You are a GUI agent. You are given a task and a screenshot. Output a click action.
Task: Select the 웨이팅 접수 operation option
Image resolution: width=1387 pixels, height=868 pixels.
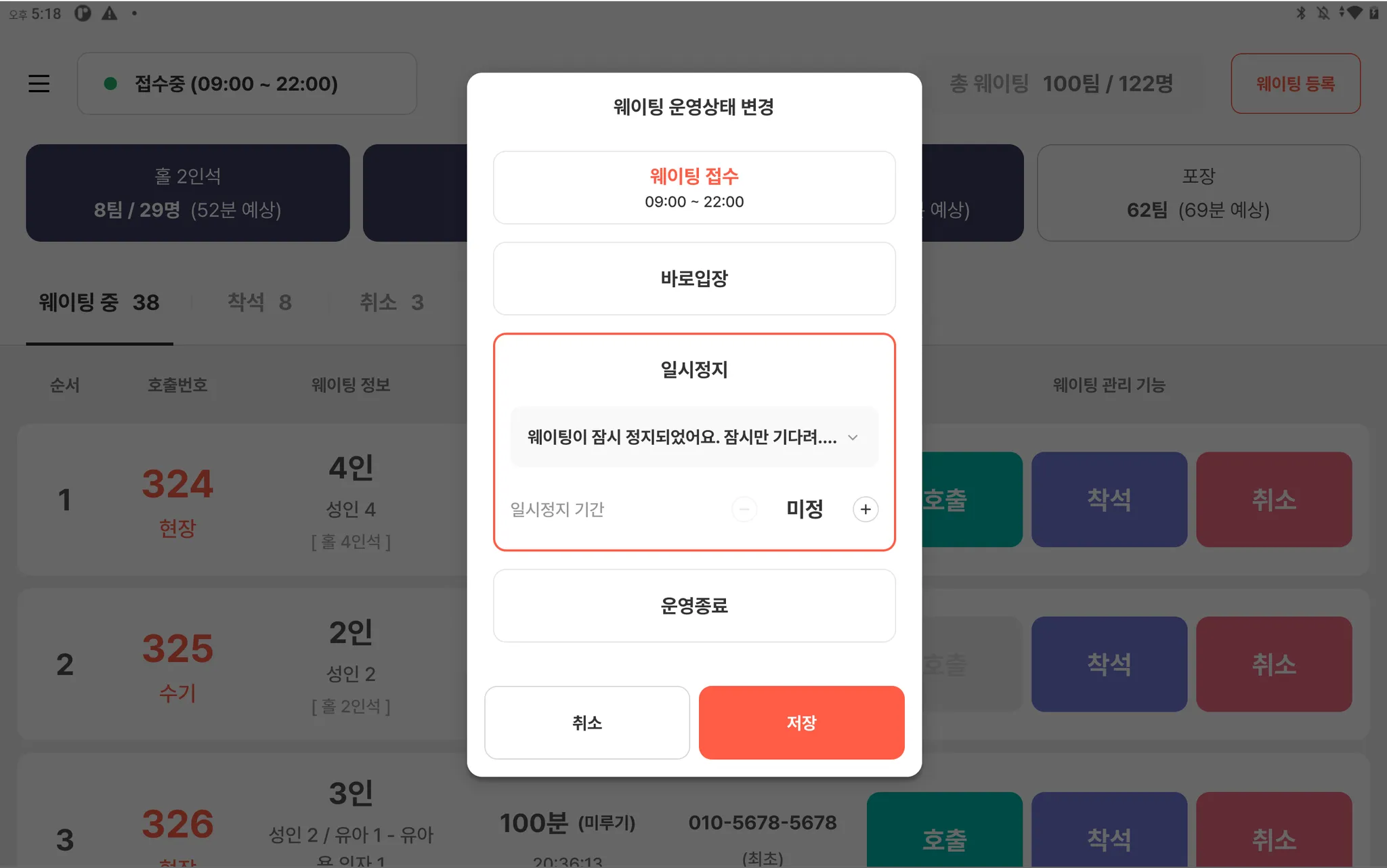694,188
